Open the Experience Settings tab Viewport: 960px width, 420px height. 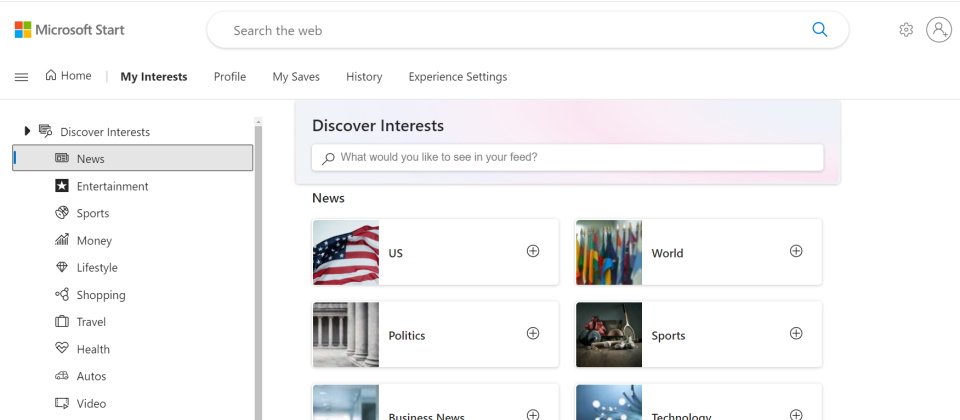[x=457, y=77]
